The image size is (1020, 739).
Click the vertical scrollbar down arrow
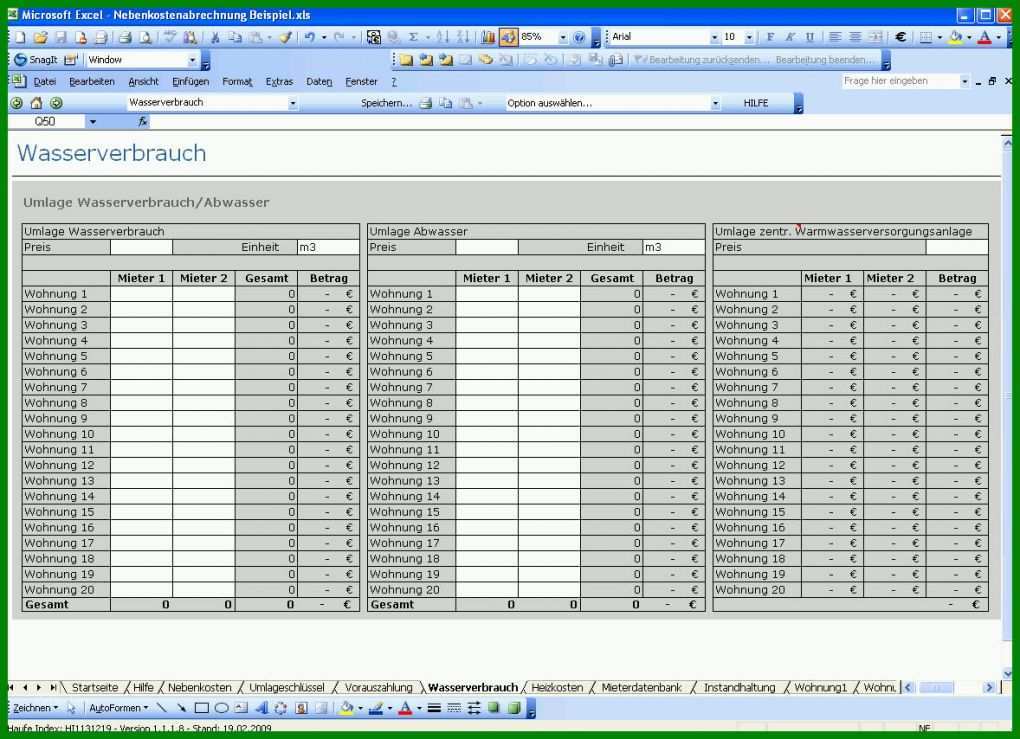[x=1008, y=674]
